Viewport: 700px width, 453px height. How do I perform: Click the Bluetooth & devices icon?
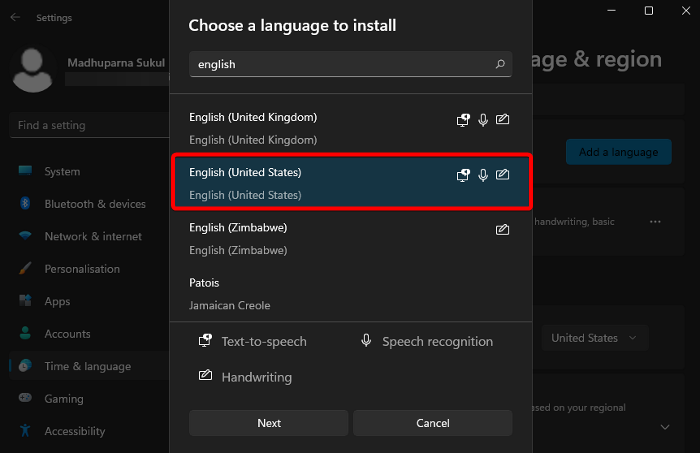(x=26, y=204)
